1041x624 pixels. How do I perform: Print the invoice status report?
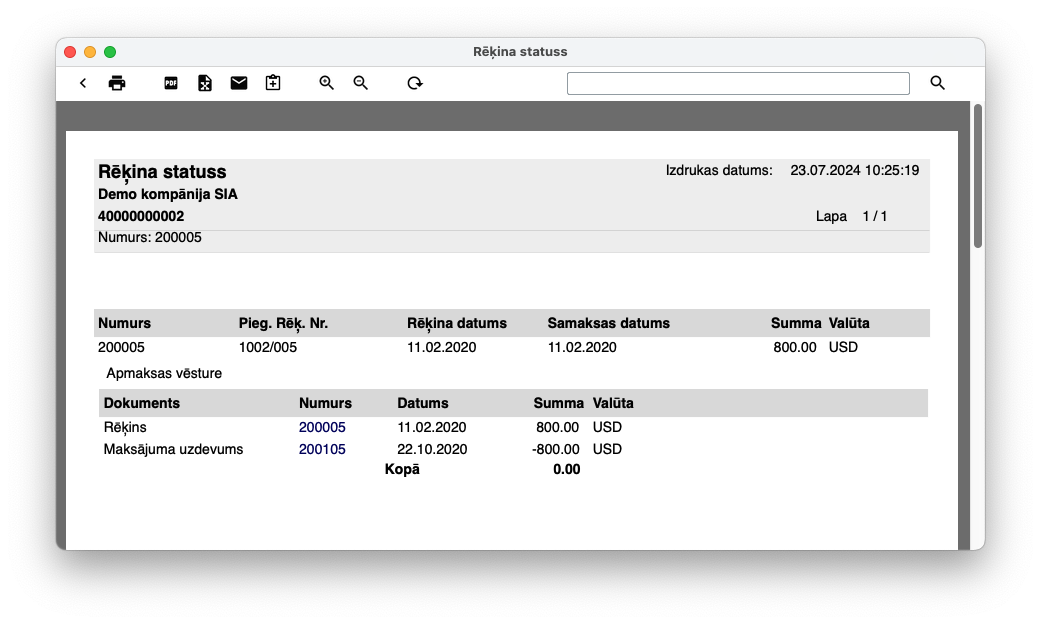point(117,83)
